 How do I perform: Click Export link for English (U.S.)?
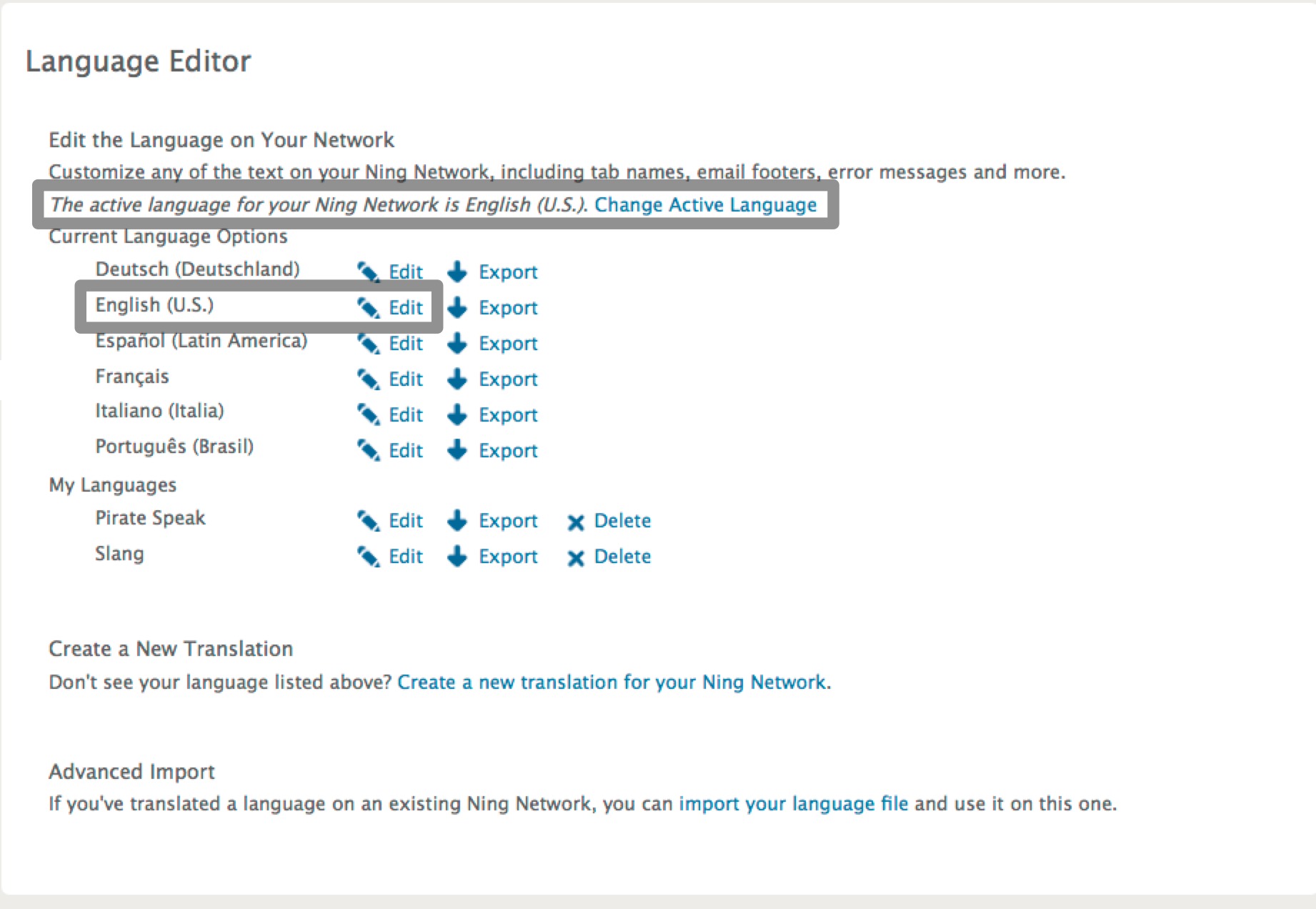508,308
